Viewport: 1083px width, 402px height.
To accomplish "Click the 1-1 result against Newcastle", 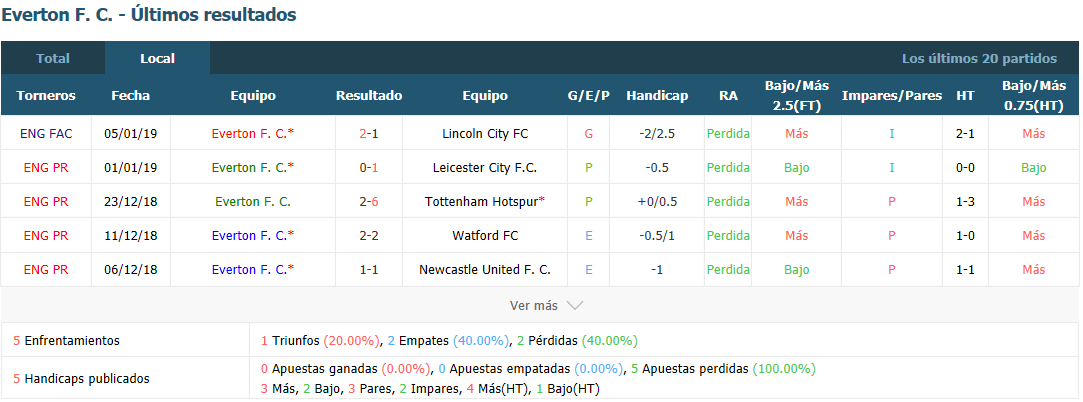I will coord(369,269).
